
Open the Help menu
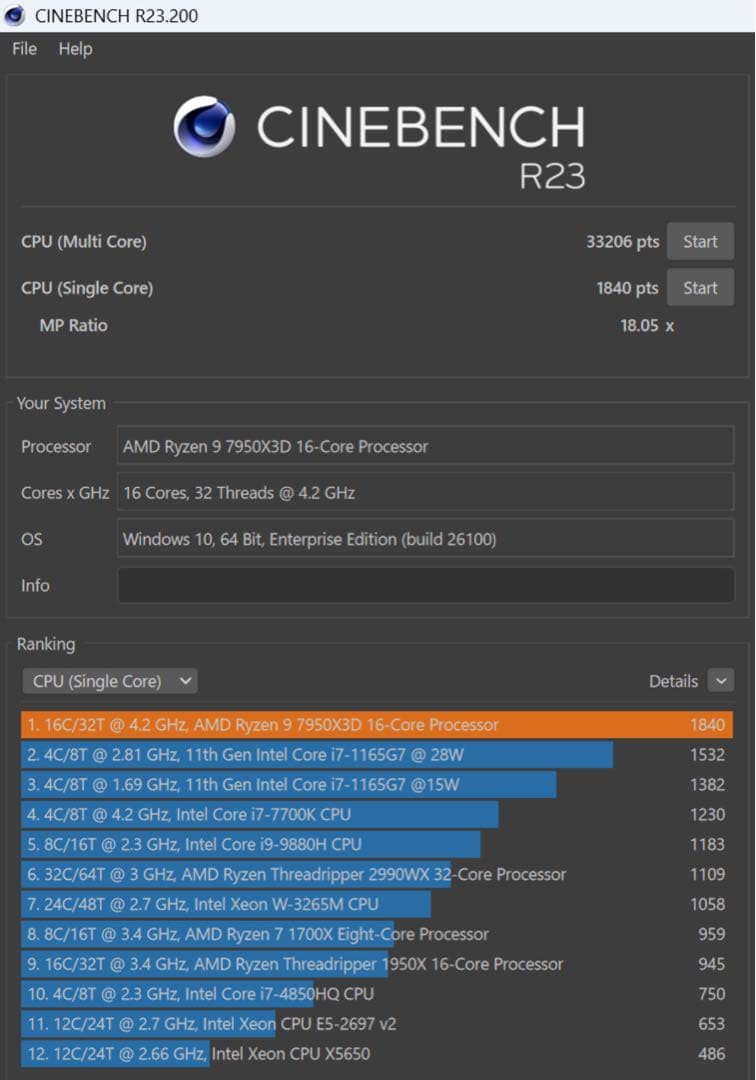(76, 48)
